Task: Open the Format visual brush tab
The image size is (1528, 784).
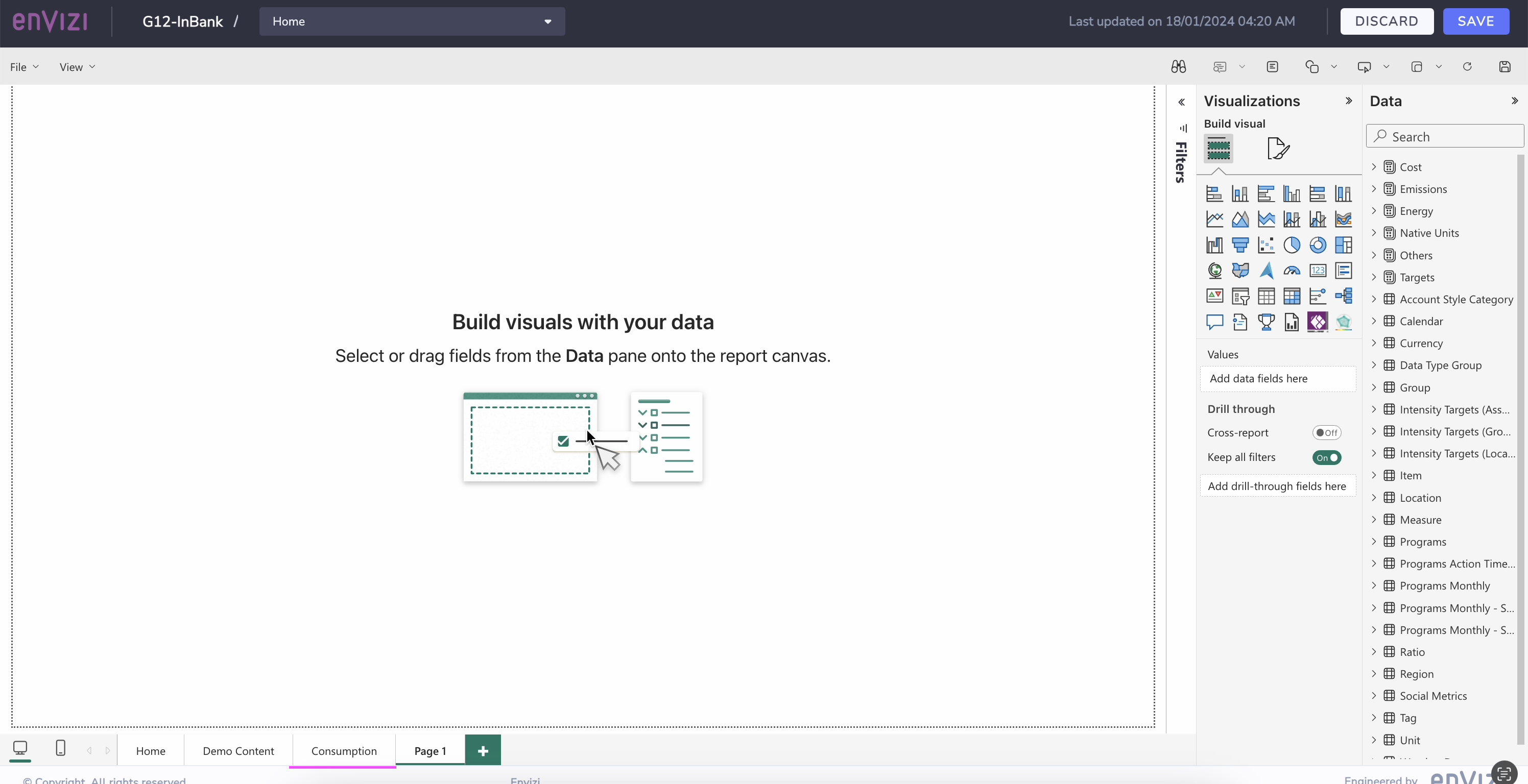Action: 1278,148
